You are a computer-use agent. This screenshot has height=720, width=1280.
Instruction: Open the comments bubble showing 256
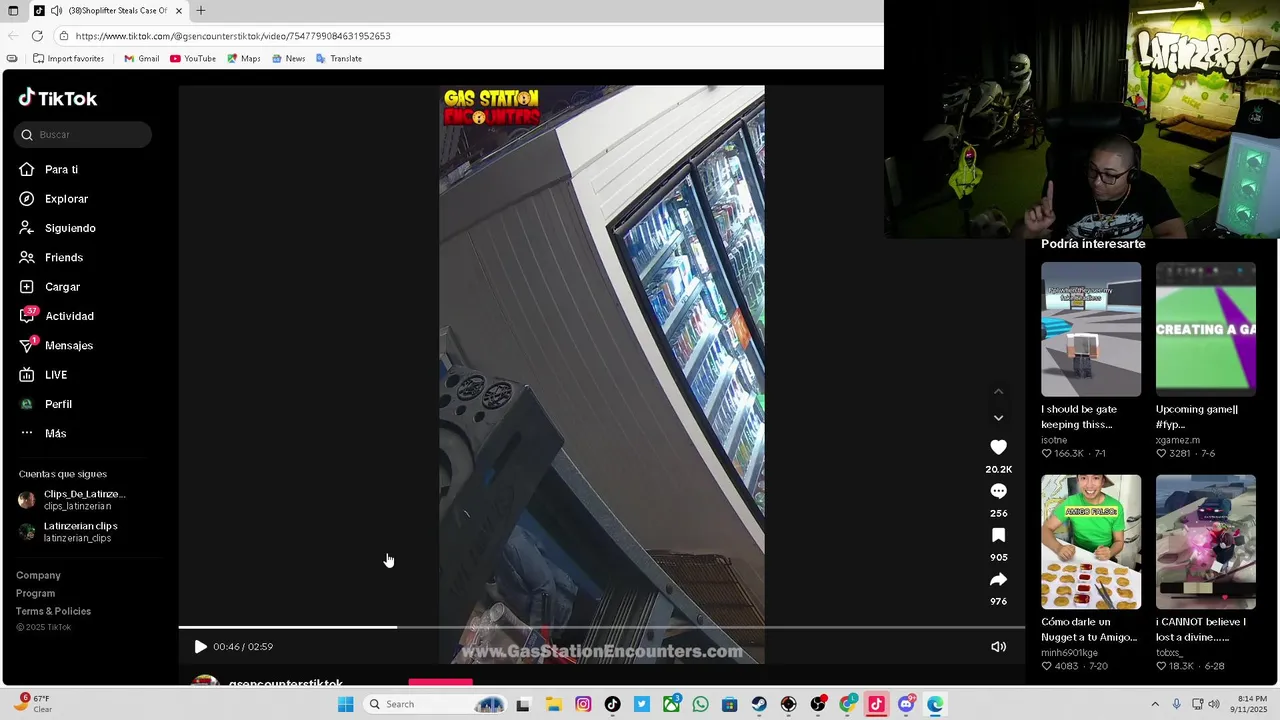998,491
